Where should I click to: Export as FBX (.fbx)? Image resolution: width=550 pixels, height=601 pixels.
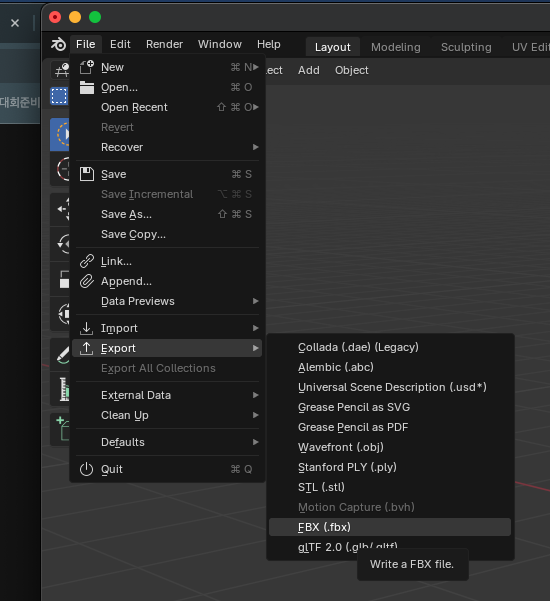pyautogui.click(x=390, y=527)
